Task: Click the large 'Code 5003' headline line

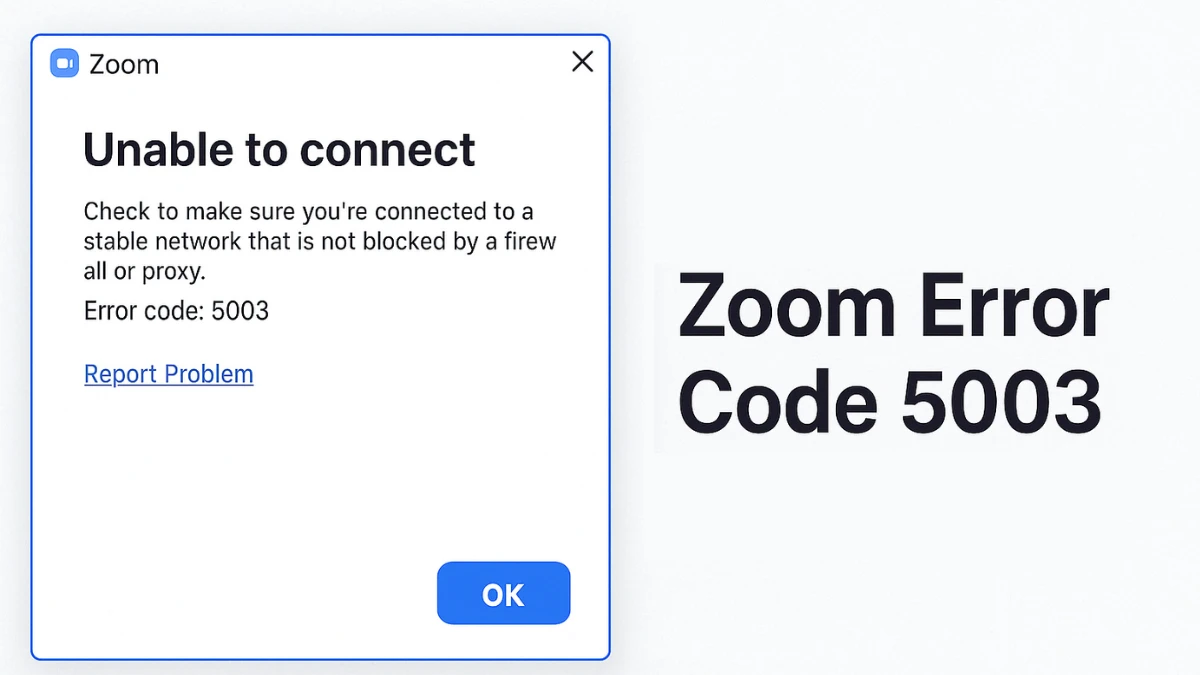Action: point(890,402)
